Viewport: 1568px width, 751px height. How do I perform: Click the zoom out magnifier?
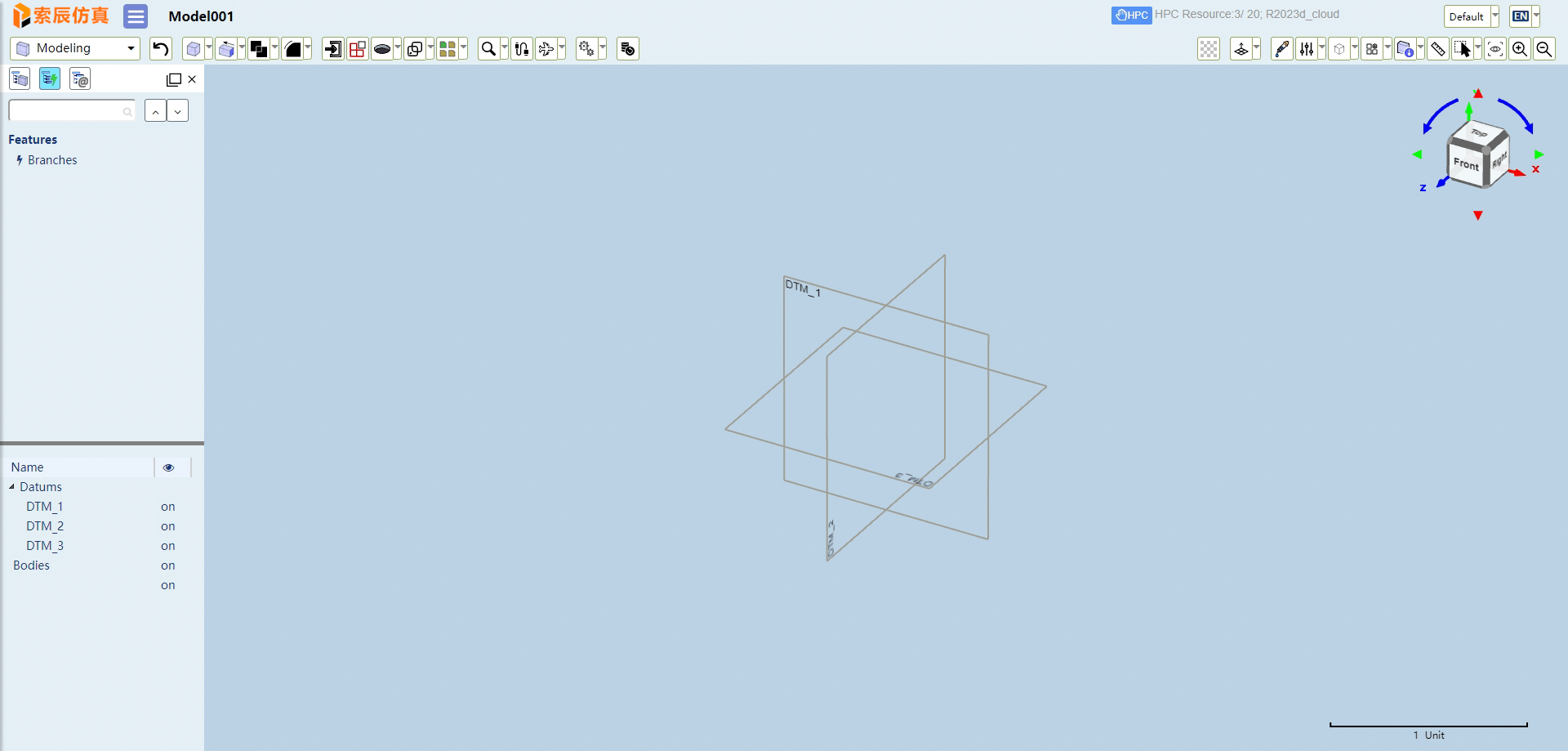pyautogui.click(x=1544, y=49)
